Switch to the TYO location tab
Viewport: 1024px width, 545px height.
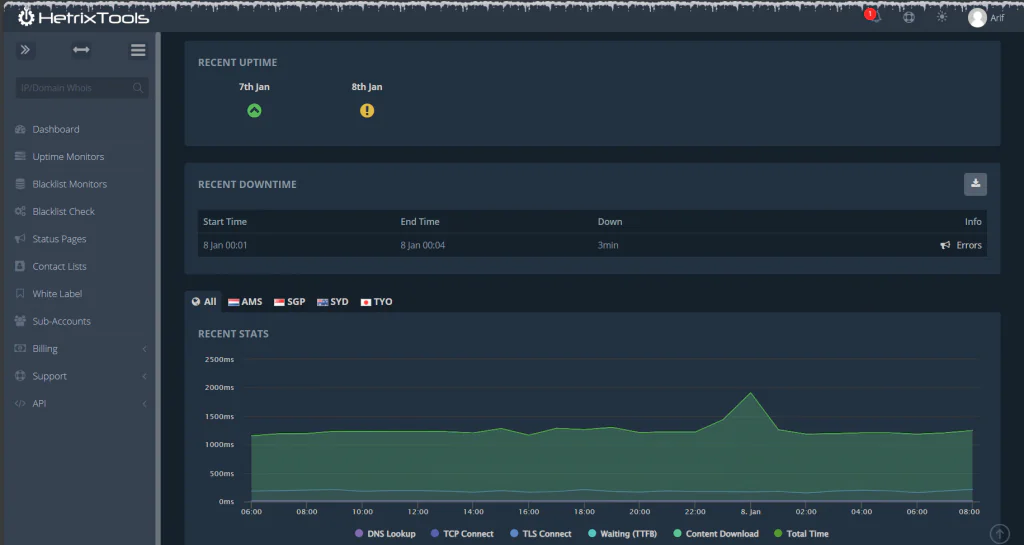click(x=376, y=302)
